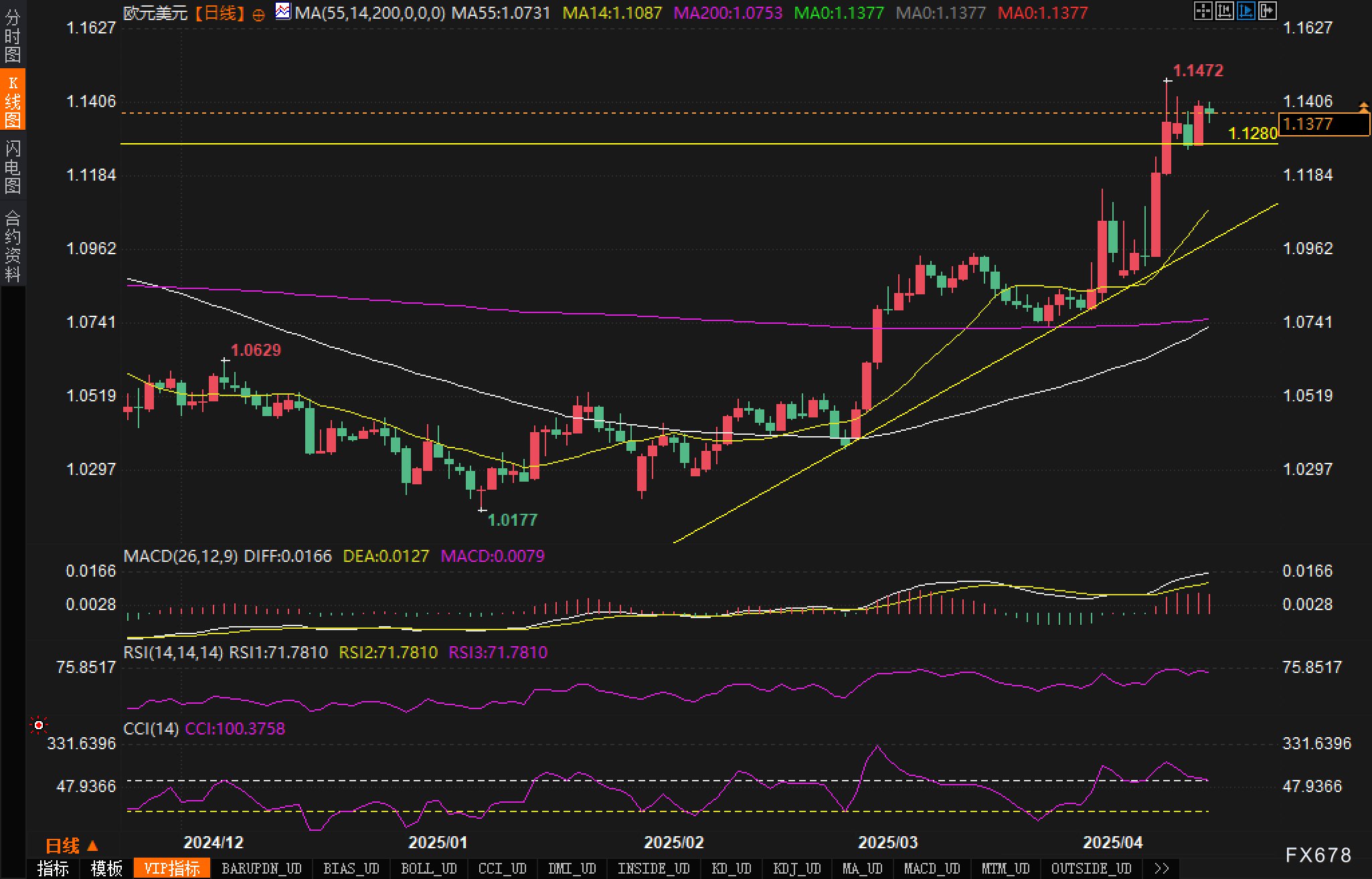Click the MA indicator chart icon
This screenshot has height=879, width=1372.
click(x=283, y=11)
